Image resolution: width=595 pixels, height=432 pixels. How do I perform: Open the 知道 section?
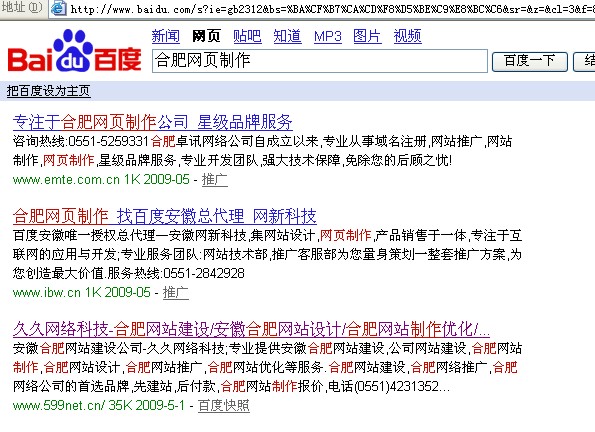pyautogui.click(x=287, y=36)
